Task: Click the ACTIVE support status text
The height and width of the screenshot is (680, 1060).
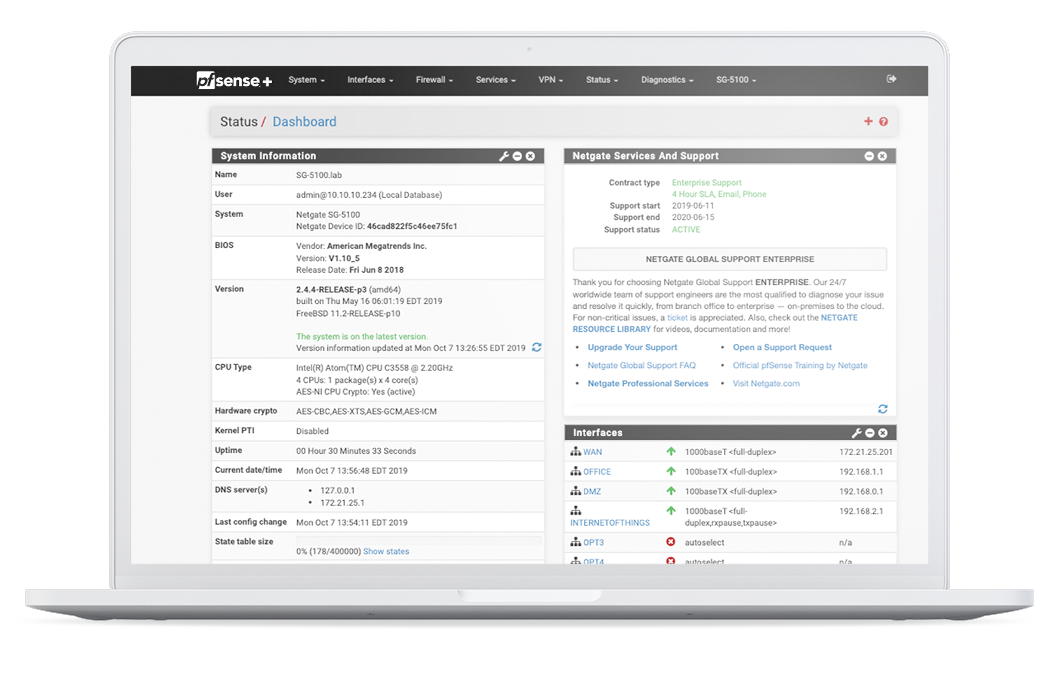Action: 685,230
